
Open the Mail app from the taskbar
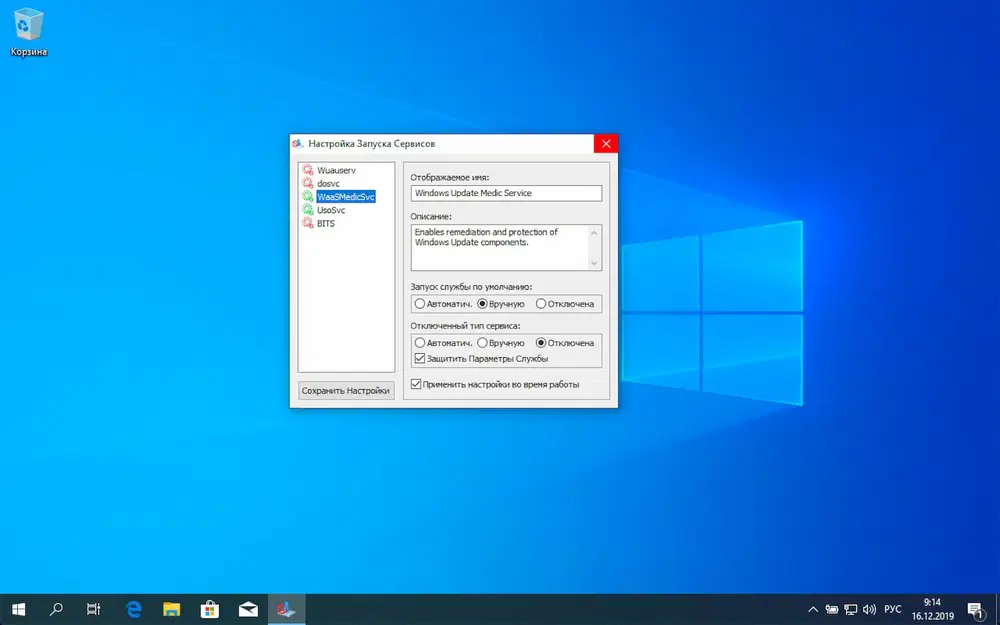[x=248, y=608]
